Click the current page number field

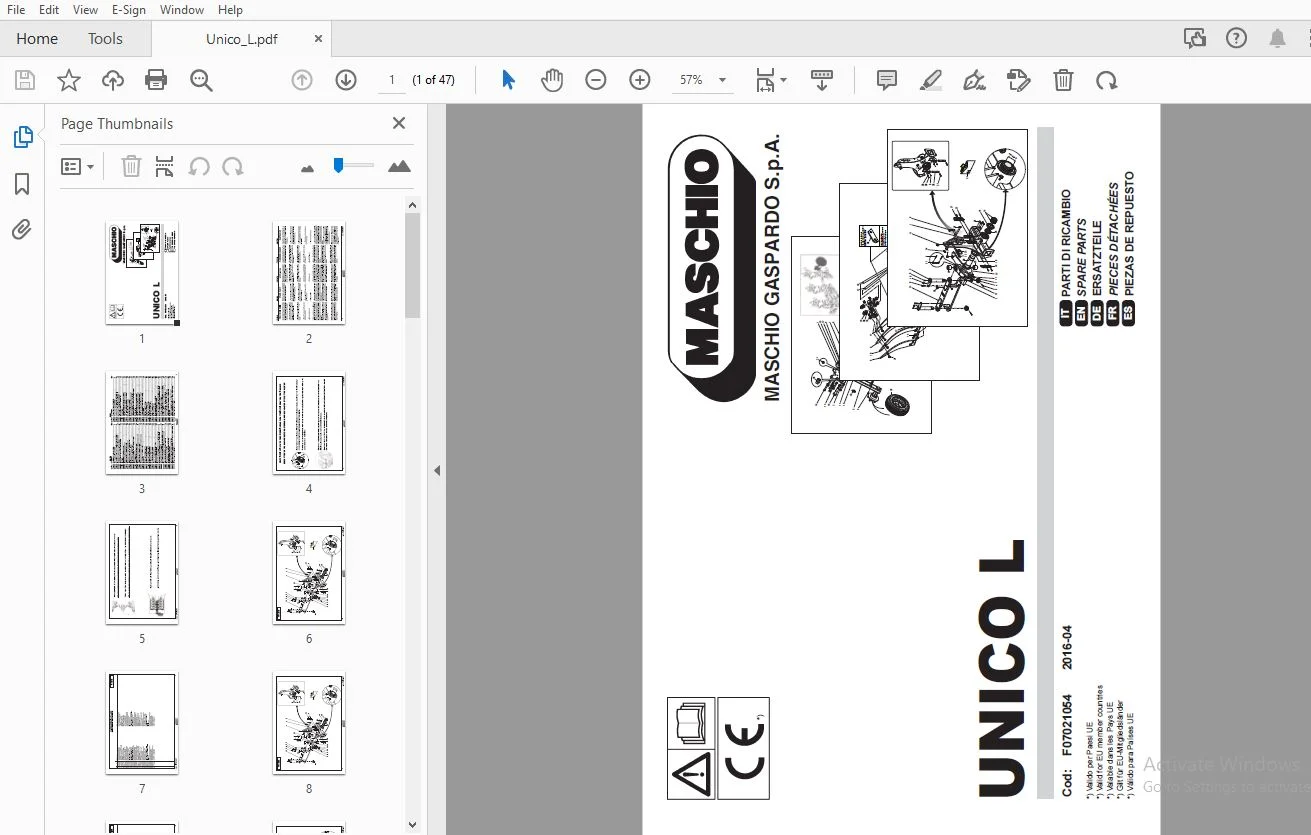tap(392, 80)
